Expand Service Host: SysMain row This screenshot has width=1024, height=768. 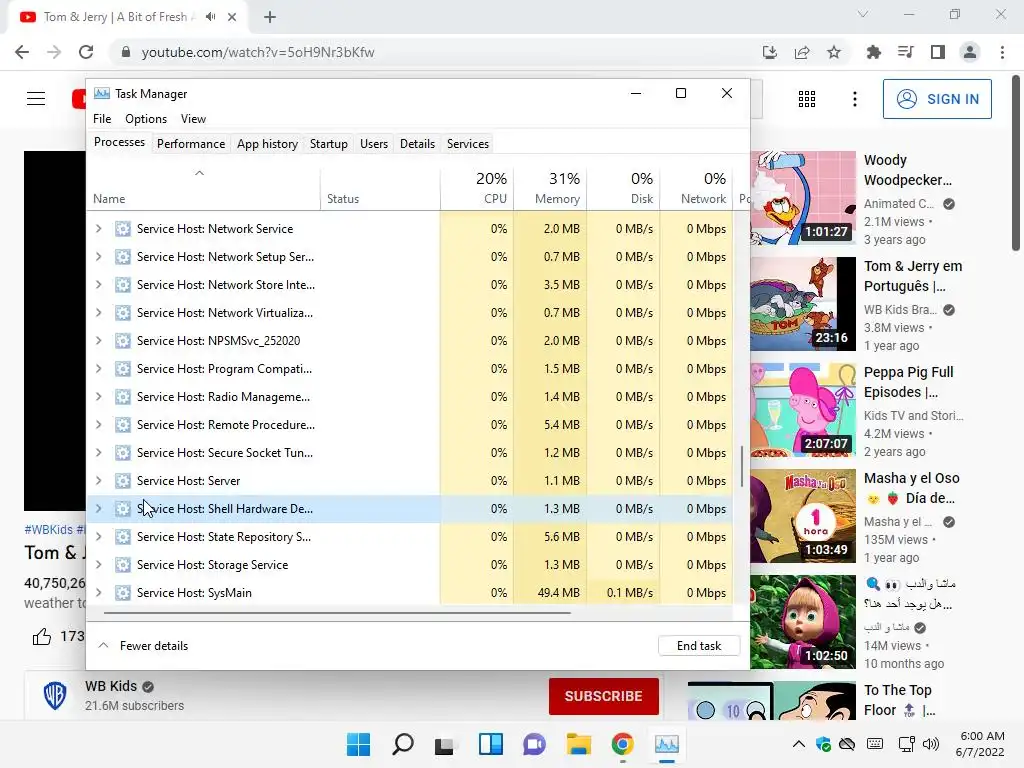(99, 592)
